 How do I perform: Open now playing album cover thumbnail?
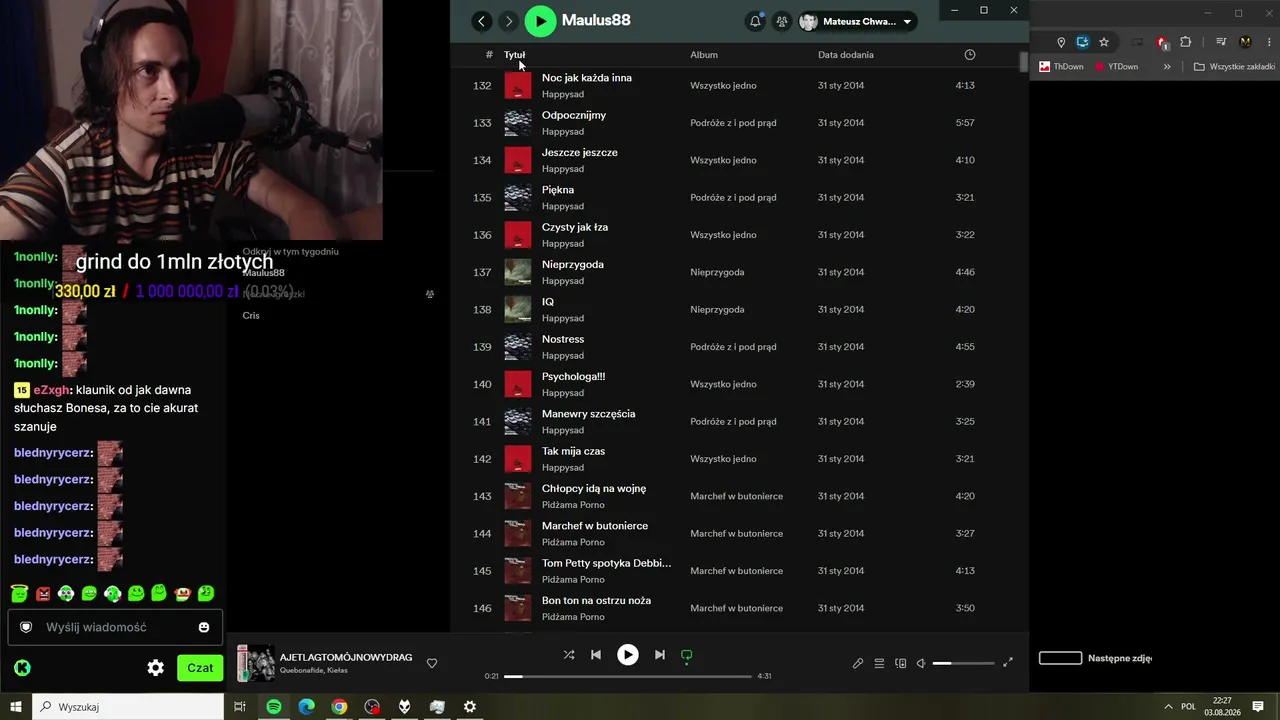[x=255, y=663]
